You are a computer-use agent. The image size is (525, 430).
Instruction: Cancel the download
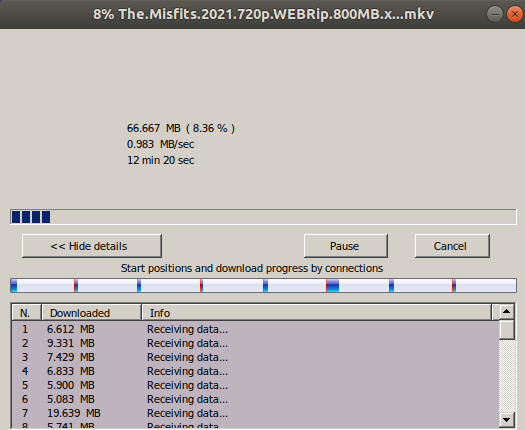pos(452,246)
